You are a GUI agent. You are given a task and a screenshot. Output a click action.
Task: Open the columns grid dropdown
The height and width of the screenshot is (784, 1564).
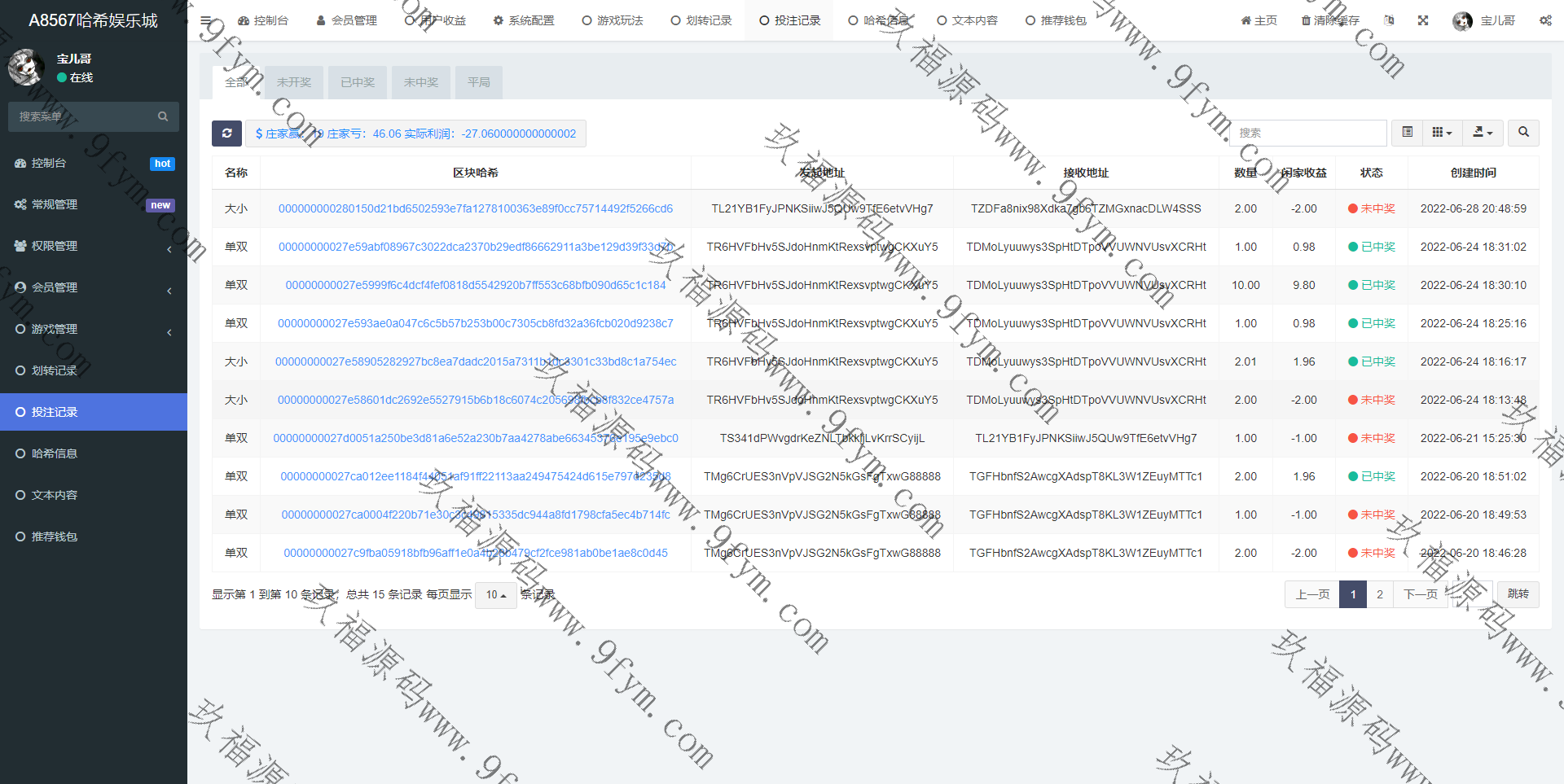click(1442, 132)
